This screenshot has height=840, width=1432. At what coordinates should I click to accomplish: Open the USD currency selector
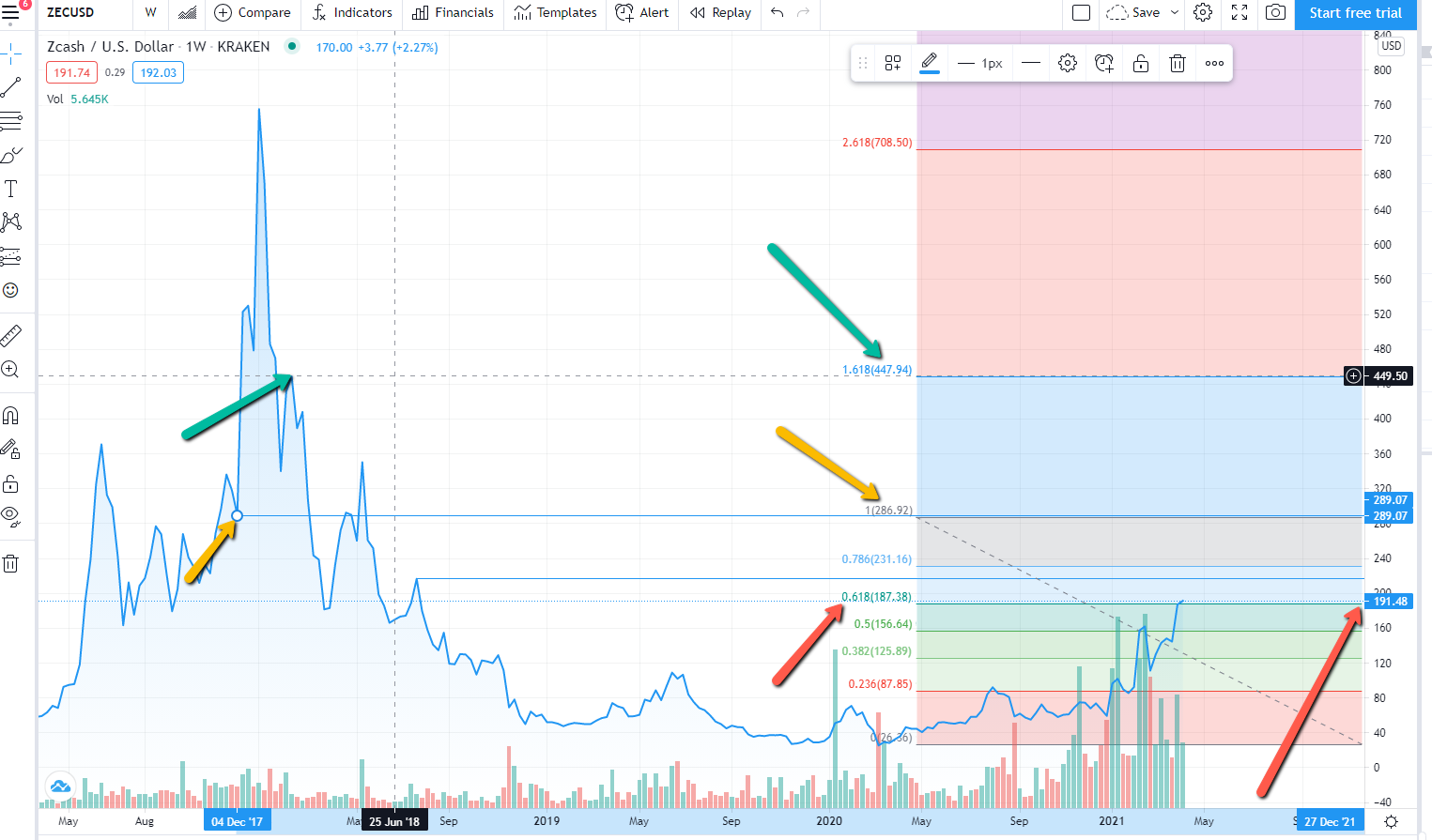(x=1392, y=46)
